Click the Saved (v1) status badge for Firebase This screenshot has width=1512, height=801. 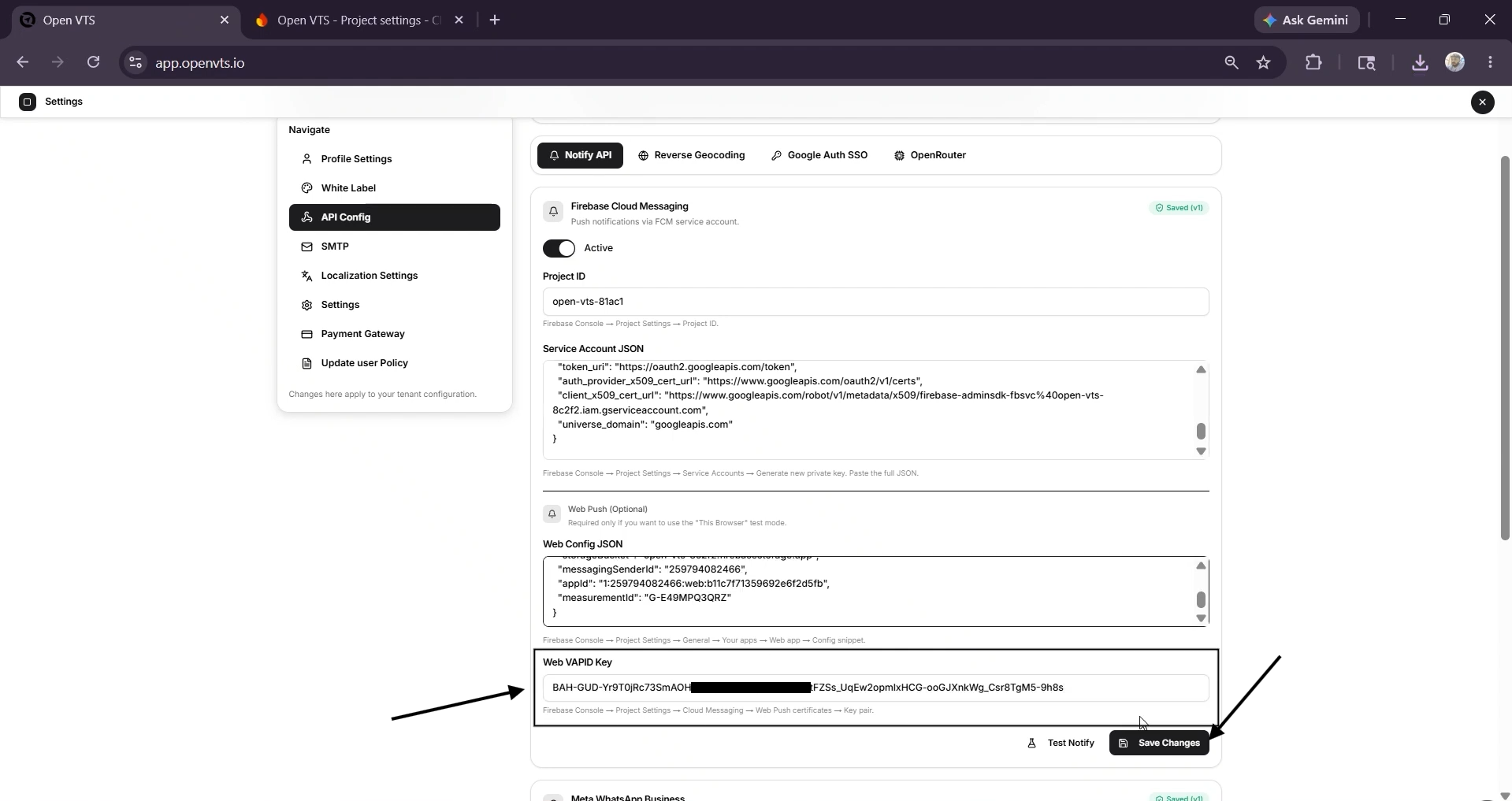point(1179,208)
